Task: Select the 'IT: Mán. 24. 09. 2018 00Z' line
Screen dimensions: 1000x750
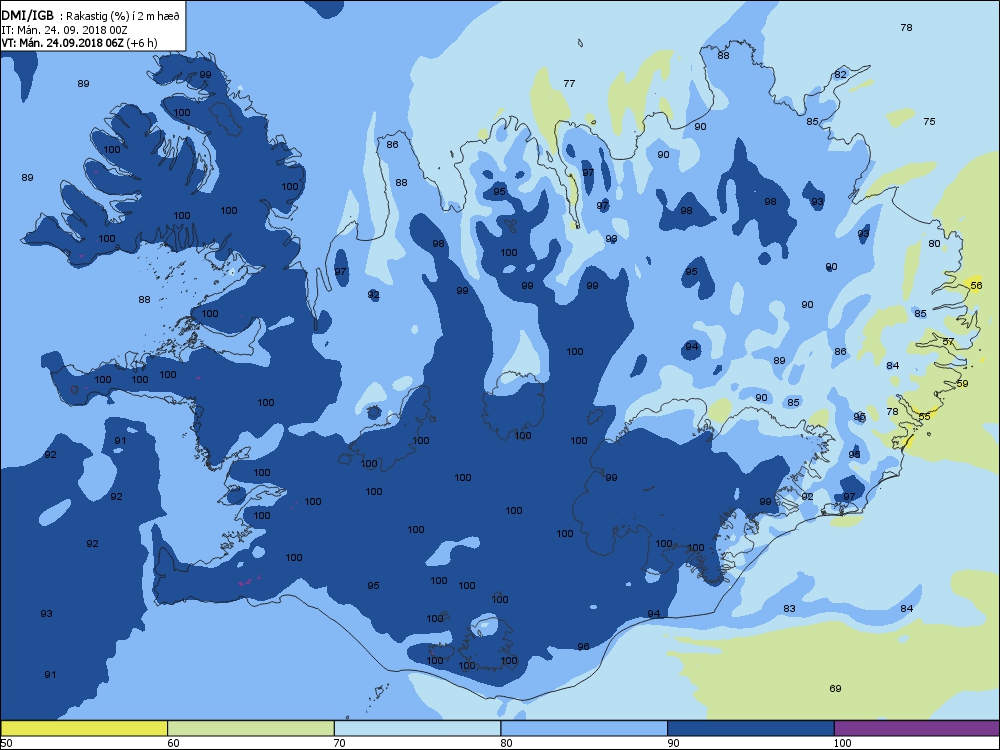Action: pyautogui.click(x=64, y=30)
